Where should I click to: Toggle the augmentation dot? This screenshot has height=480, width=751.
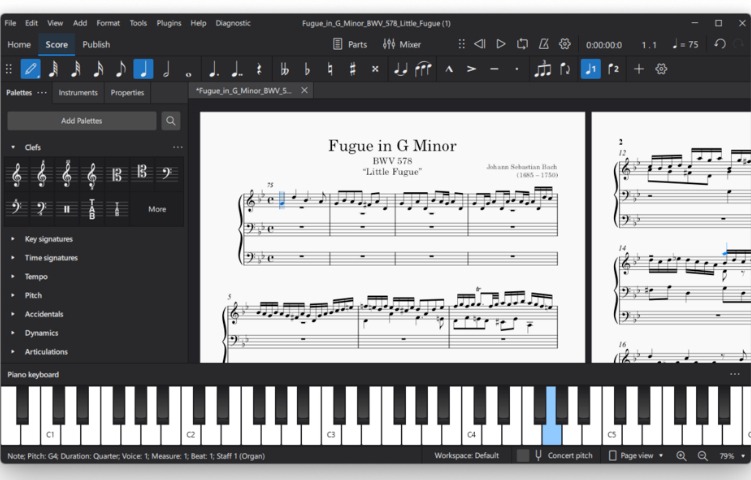(x=214, y=69)
